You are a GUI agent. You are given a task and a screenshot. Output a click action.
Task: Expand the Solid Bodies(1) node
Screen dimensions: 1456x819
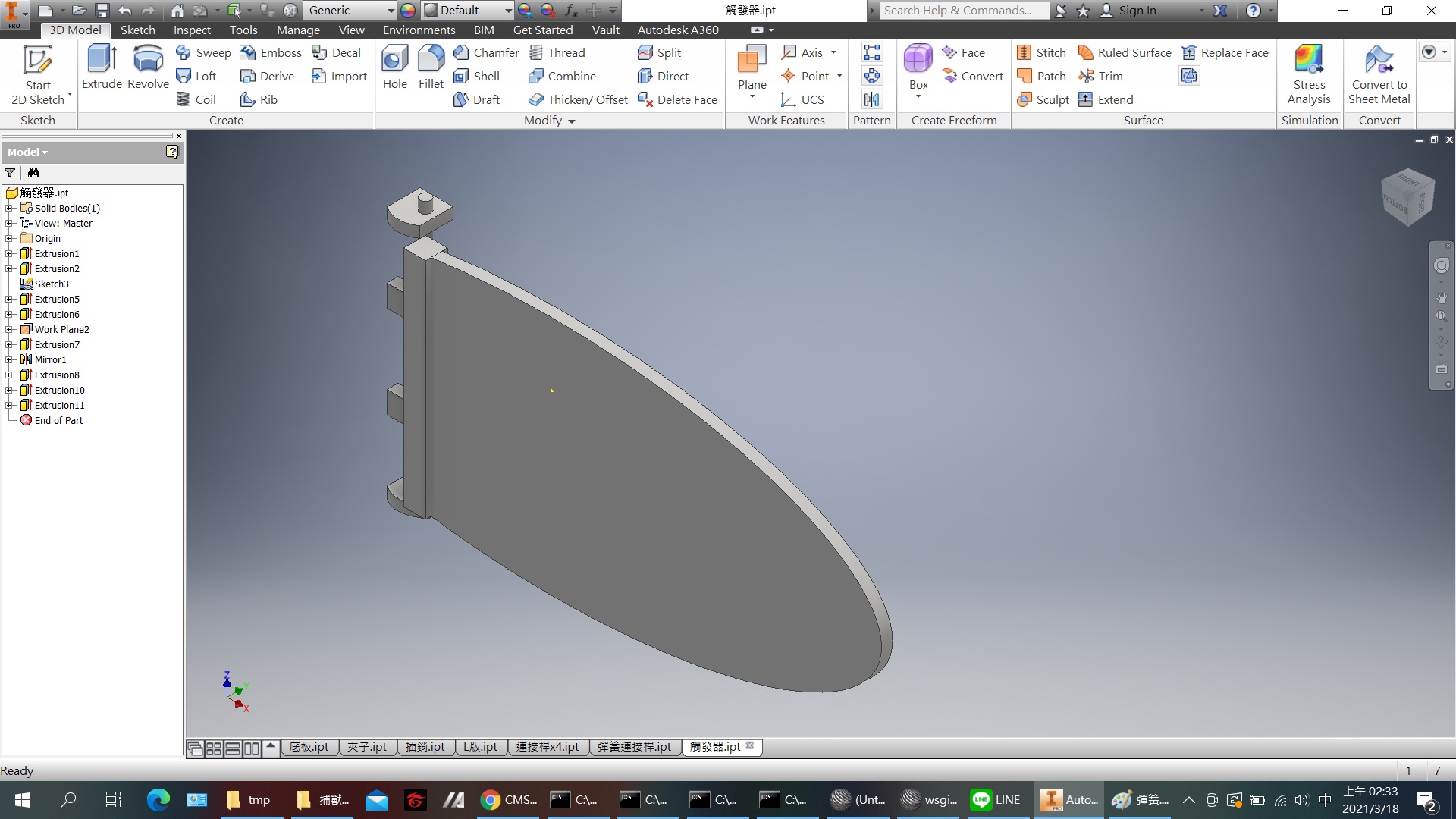pos(9,208)
